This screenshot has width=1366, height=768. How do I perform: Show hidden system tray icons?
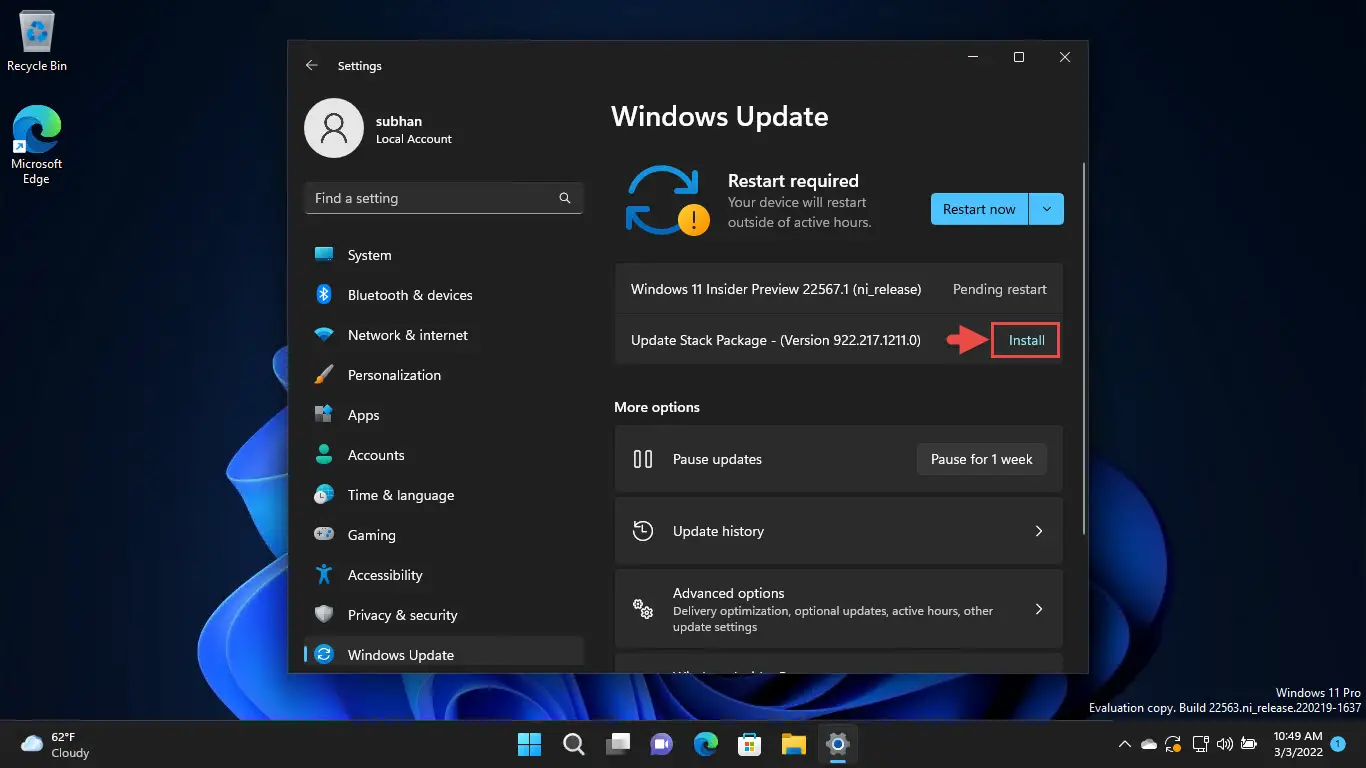(x=1125, y=744)
